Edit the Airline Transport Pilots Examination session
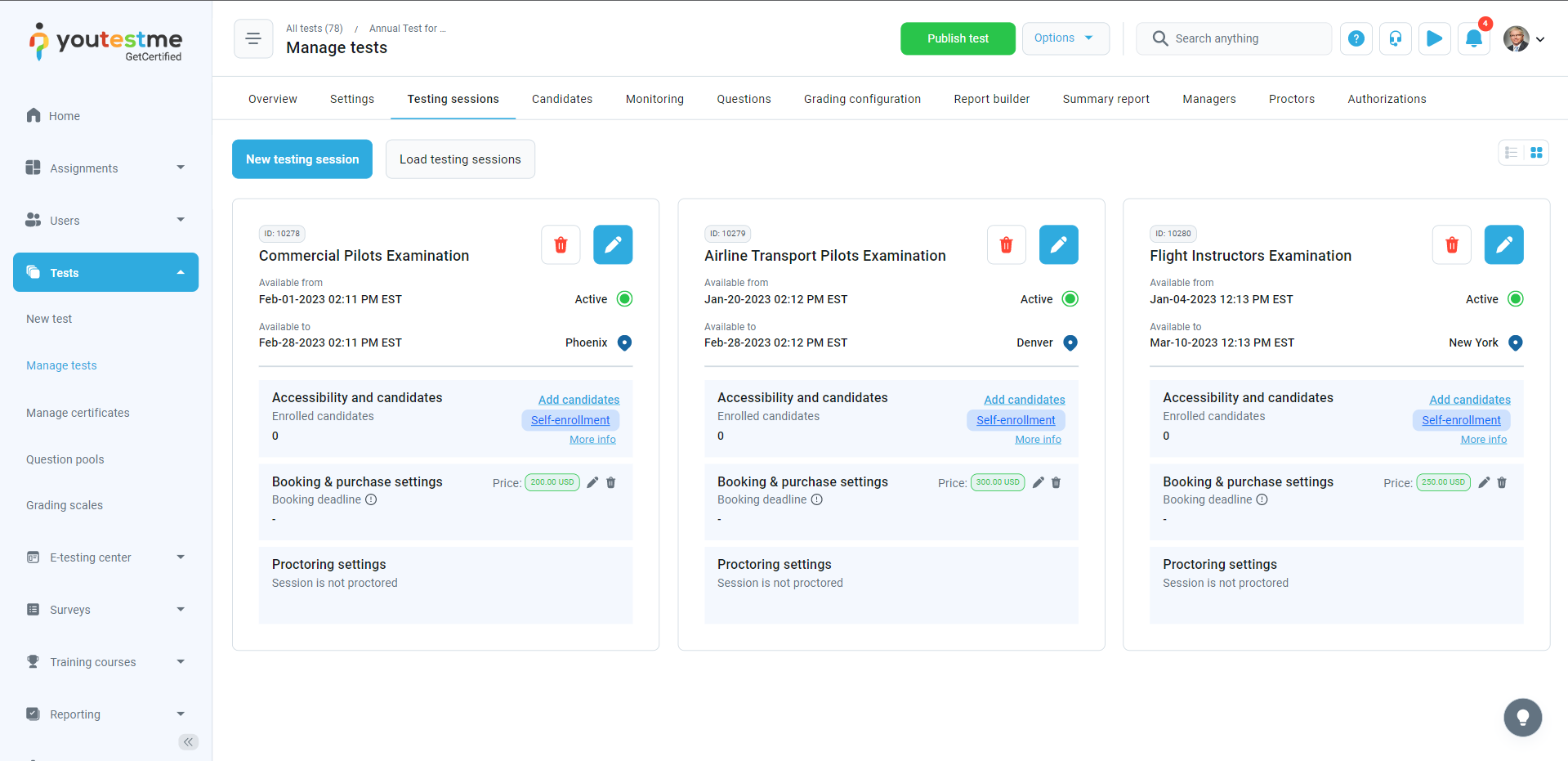Viewport: 1568px width, 761px height. tap(1058, 245)
